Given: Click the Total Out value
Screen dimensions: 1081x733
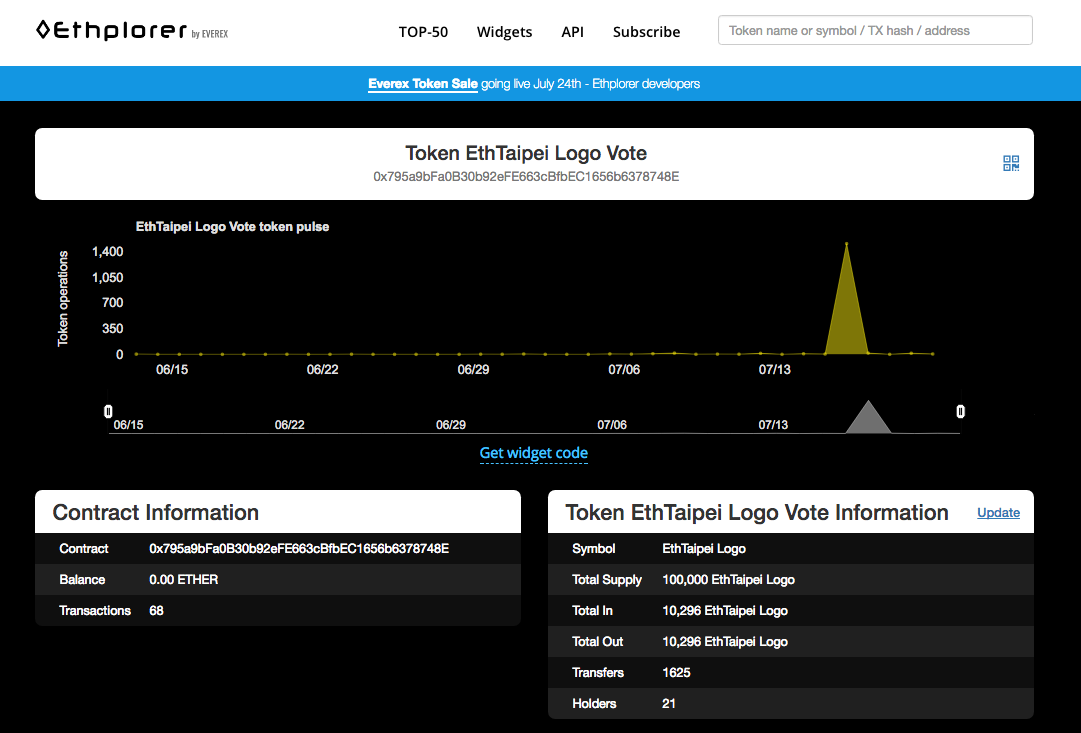Looking at the screenshot, I should [x=725, y=642].
